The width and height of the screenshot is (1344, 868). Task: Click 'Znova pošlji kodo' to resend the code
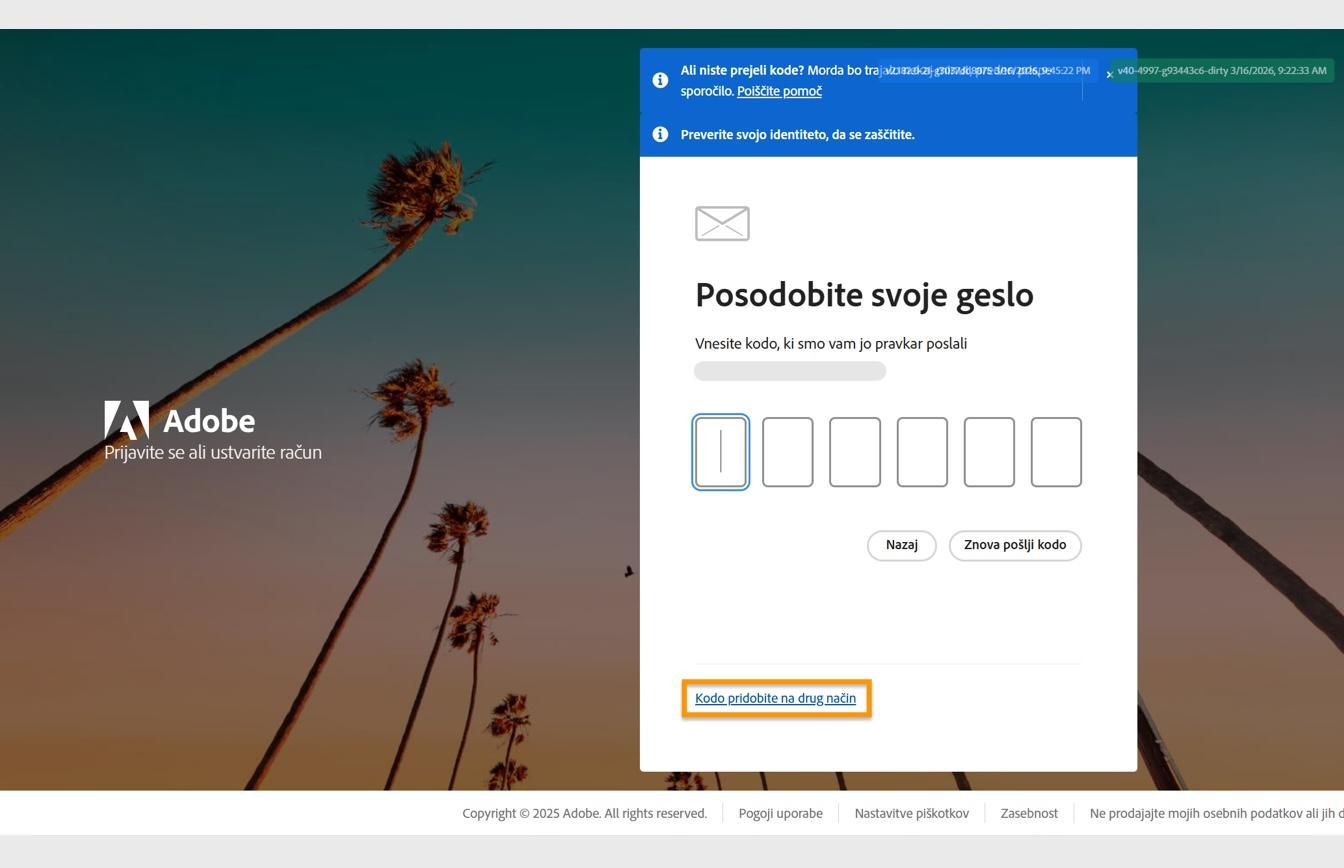1015,545
